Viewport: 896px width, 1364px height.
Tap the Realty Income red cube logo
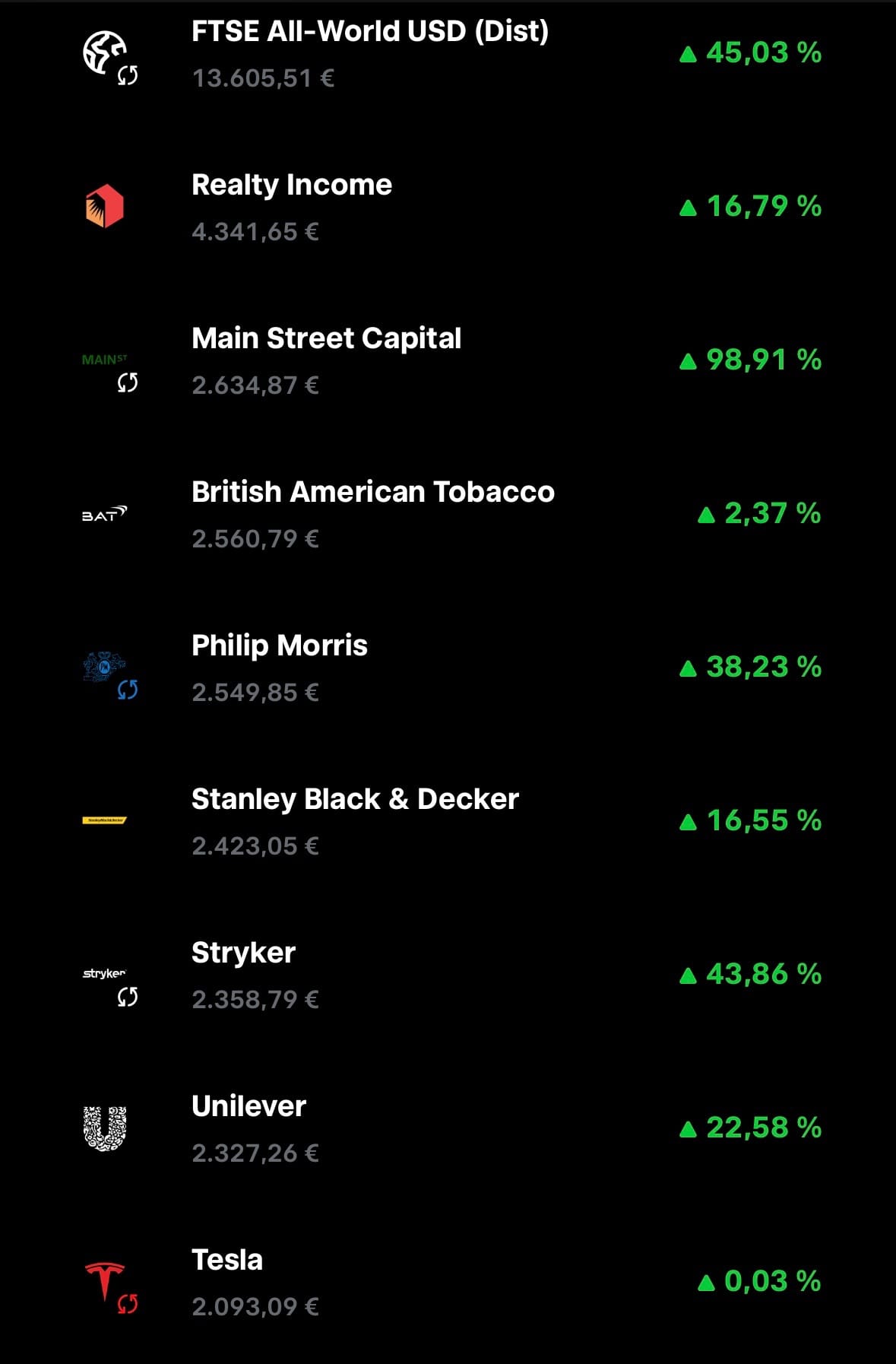tap(104, 206)
